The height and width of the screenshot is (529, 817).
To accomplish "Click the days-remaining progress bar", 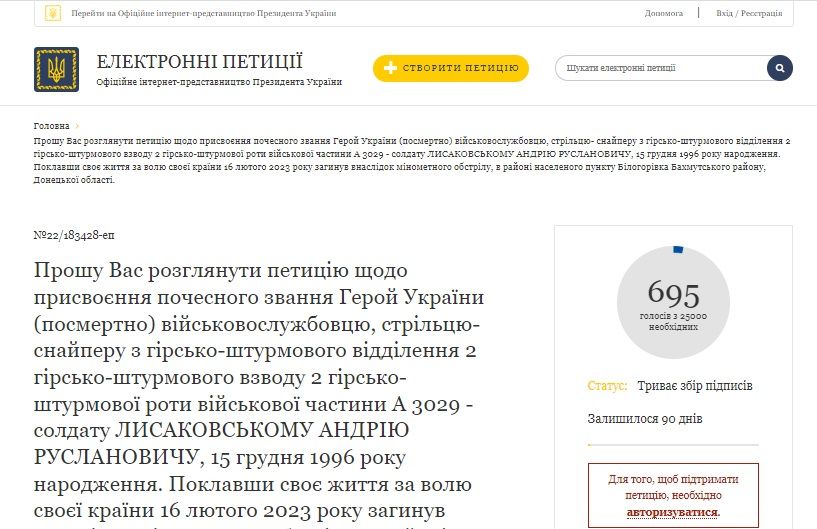I will (672, 444).
